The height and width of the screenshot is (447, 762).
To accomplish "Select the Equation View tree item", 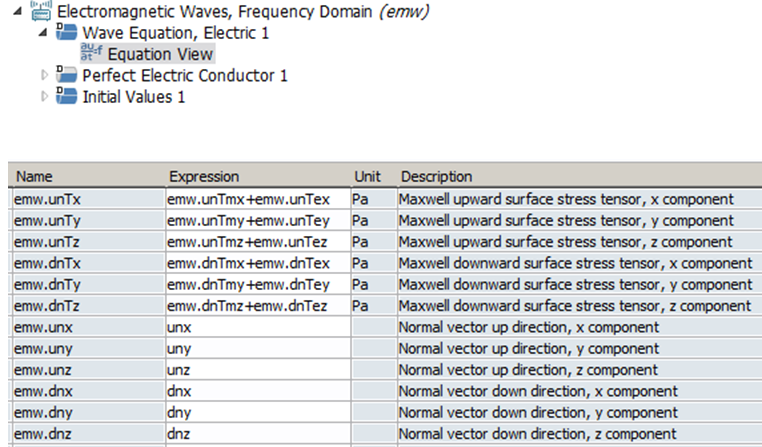I will 160,54.
